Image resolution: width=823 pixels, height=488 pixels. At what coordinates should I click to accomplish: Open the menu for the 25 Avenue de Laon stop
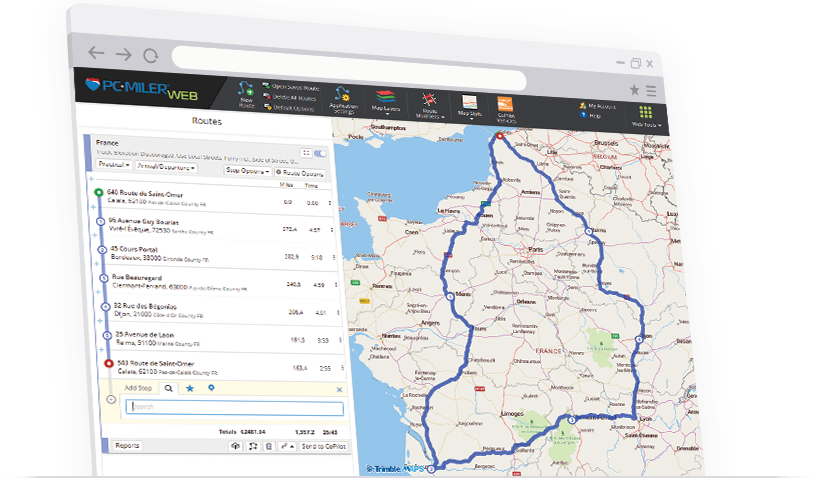(340, 340)
